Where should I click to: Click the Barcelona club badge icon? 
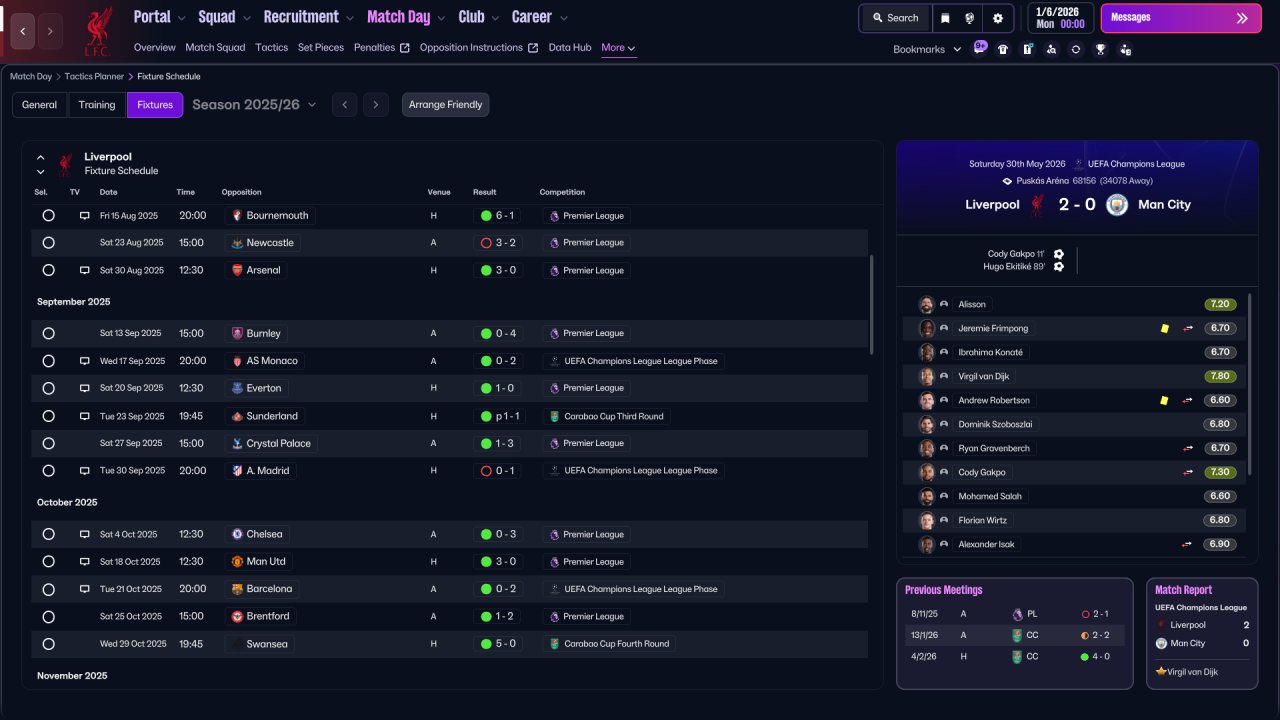click(x=237, y=589)
